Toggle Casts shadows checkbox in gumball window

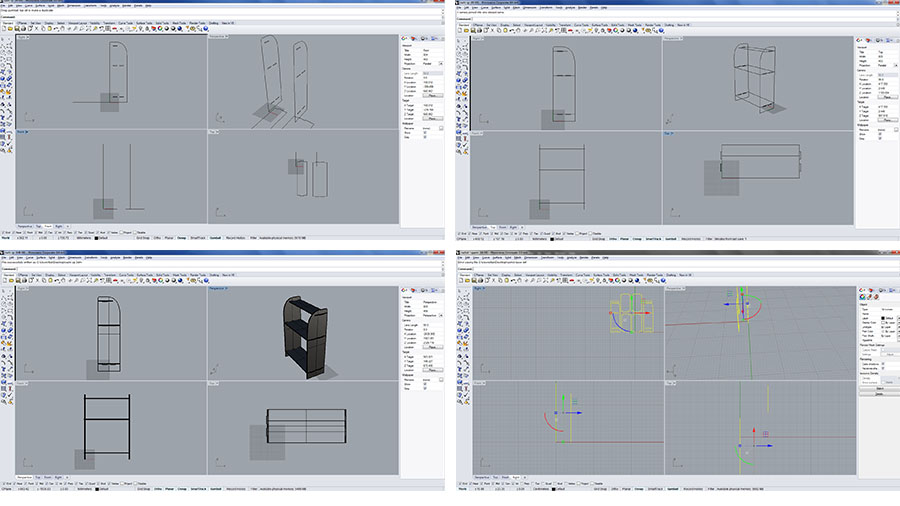pyautogui.click(x=883, y=364)
